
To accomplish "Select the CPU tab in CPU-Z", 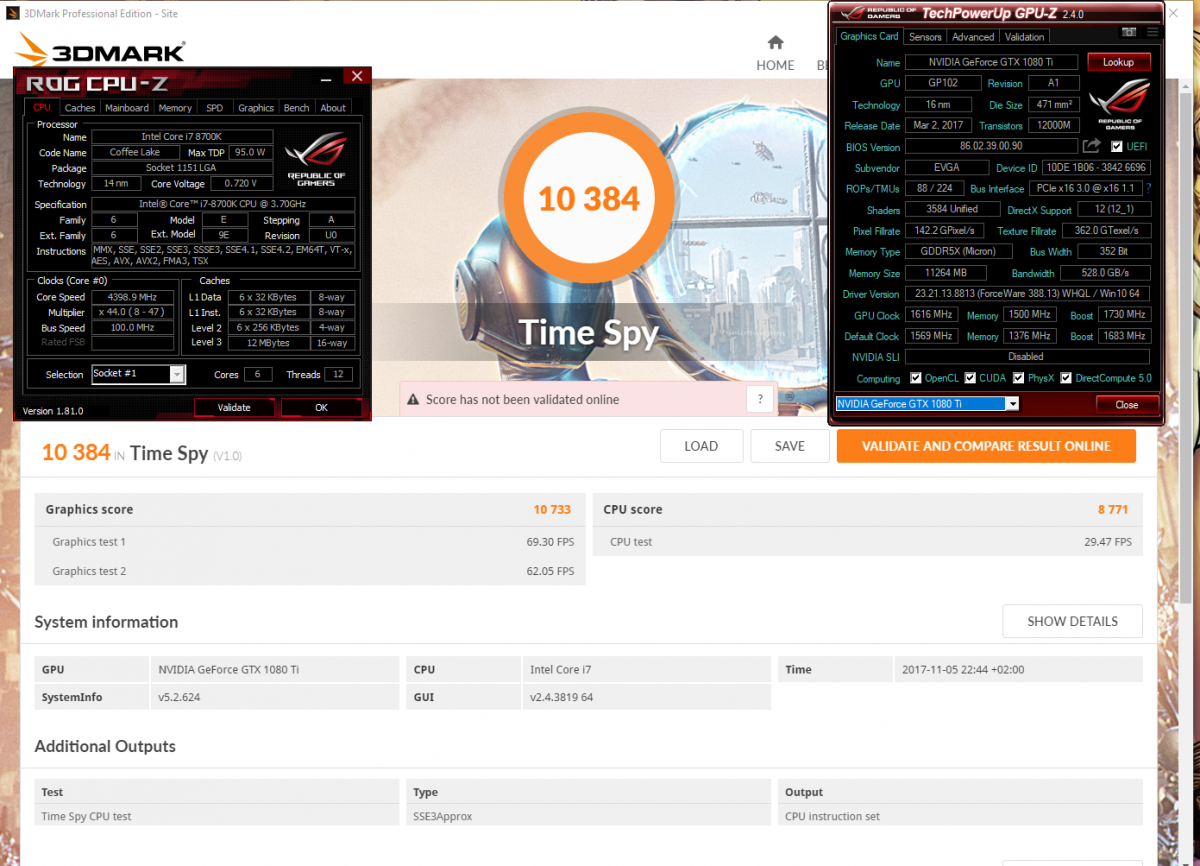I will (x=42, y=107).
